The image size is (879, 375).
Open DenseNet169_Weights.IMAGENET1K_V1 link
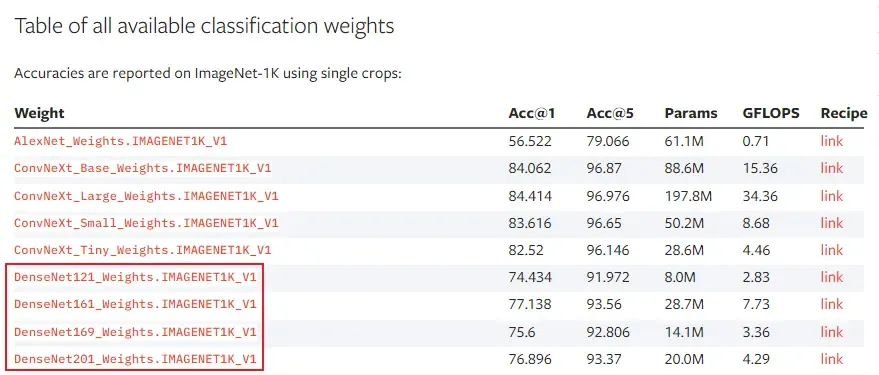(x=135, y=332)
